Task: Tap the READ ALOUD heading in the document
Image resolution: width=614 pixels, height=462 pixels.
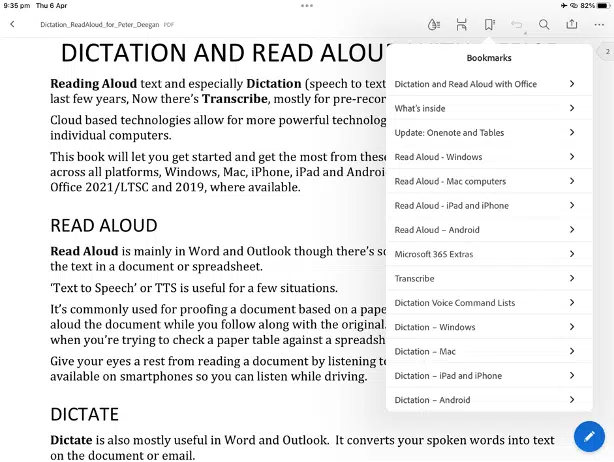Action: coord(104,226)
